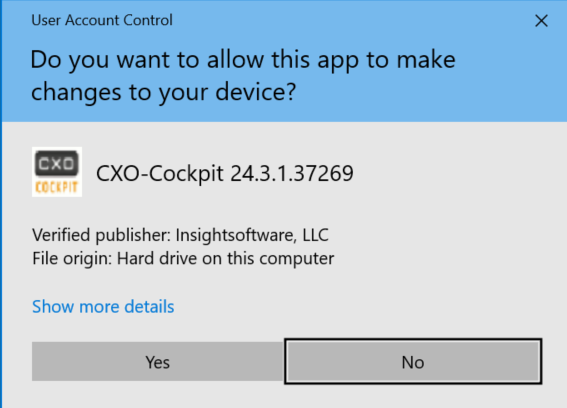Click the 'Hard drive on this computer' text
This screenshot has width=567, height=408.
(226, 259)
